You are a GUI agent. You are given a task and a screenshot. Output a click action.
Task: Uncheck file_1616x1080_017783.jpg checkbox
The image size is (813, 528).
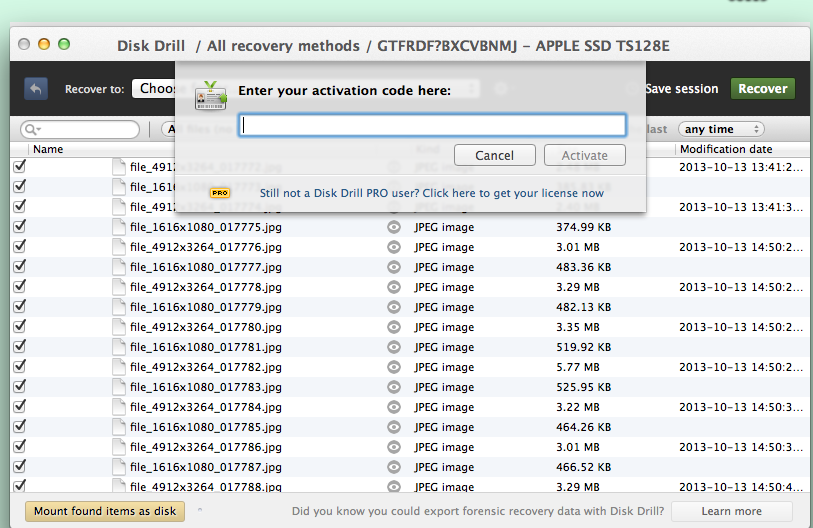[20, 386]
